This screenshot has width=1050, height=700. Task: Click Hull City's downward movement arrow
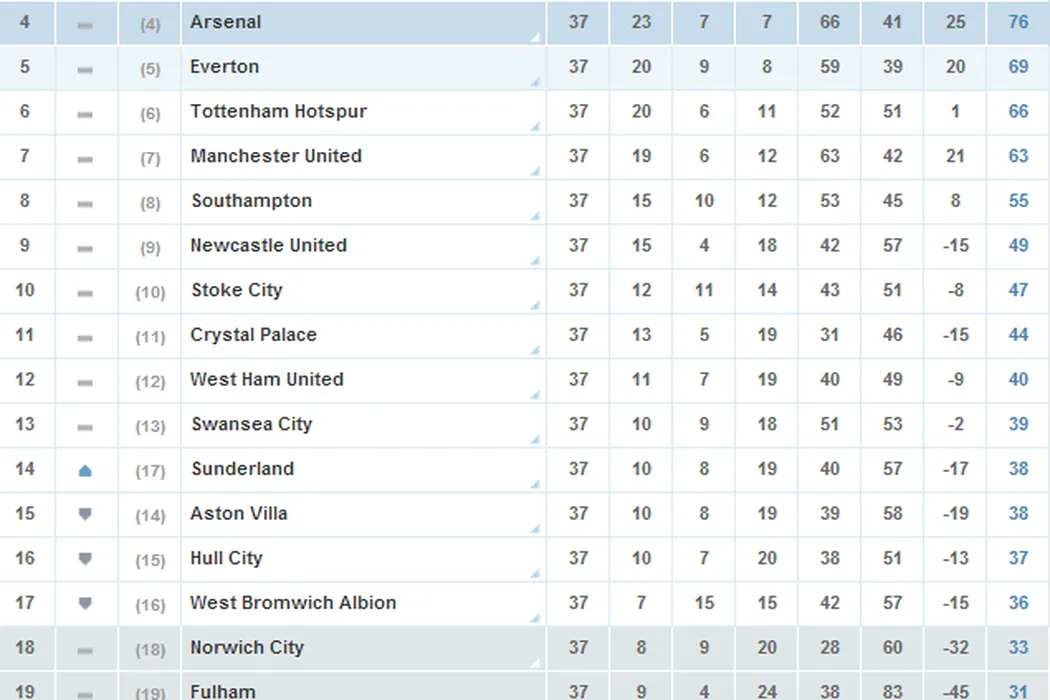85,559
